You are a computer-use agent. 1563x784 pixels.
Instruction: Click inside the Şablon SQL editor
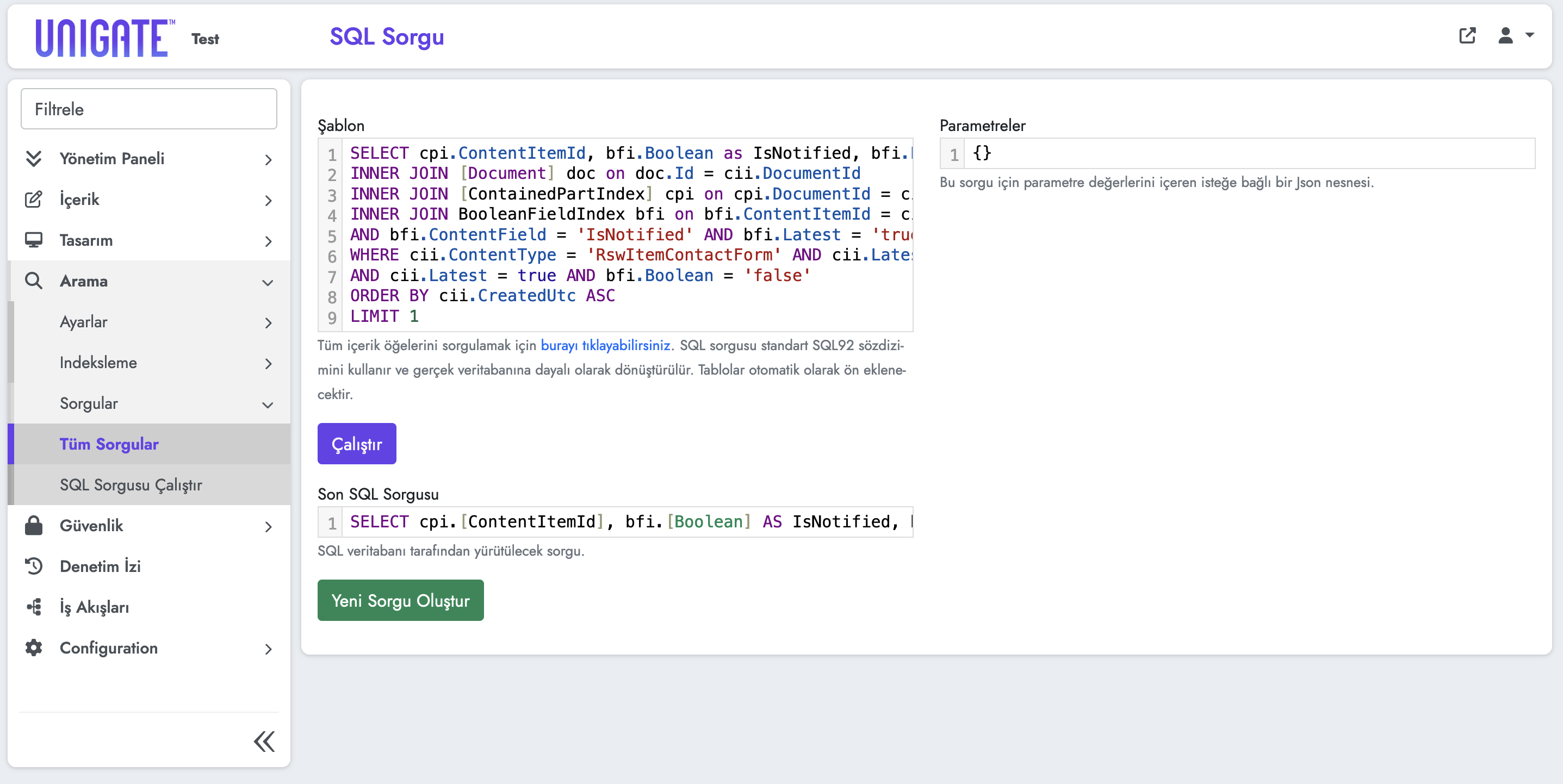615,235
